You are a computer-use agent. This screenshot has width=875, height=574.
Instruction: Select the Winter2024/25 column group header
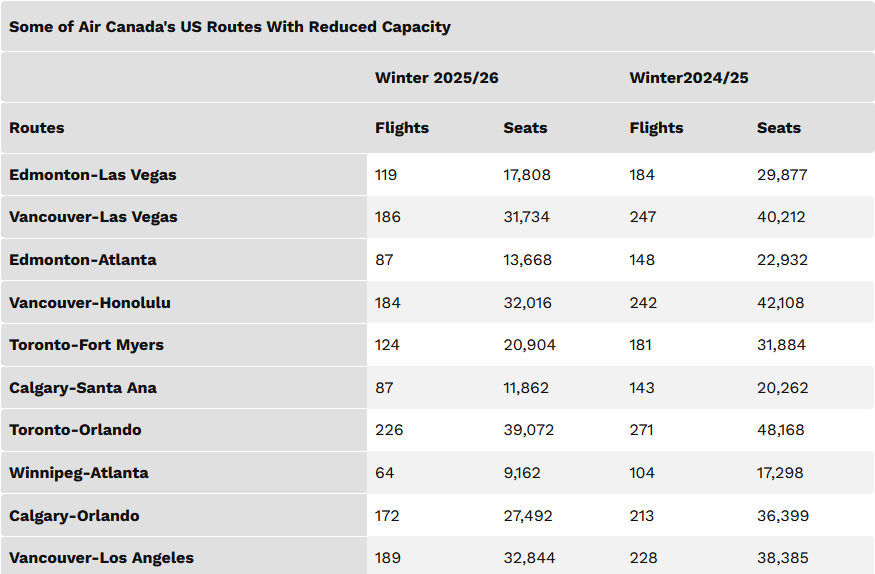(689, 78)
